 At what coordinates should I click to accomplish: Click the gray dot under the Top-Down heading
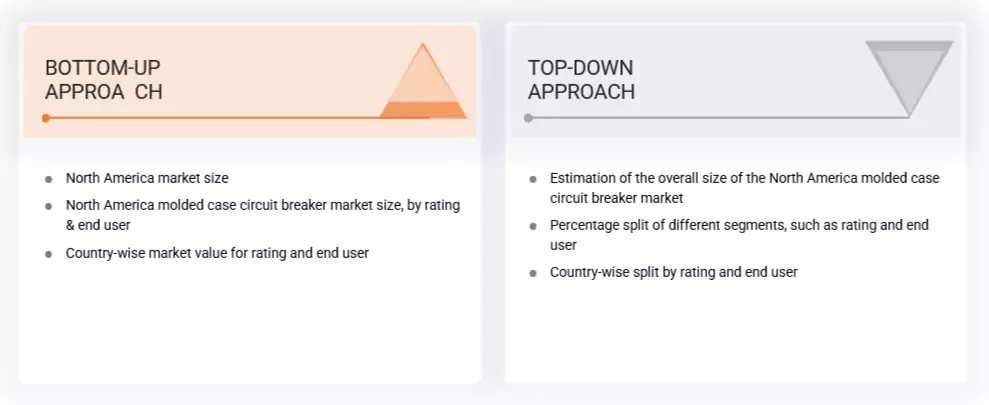[x=528, y=118]
